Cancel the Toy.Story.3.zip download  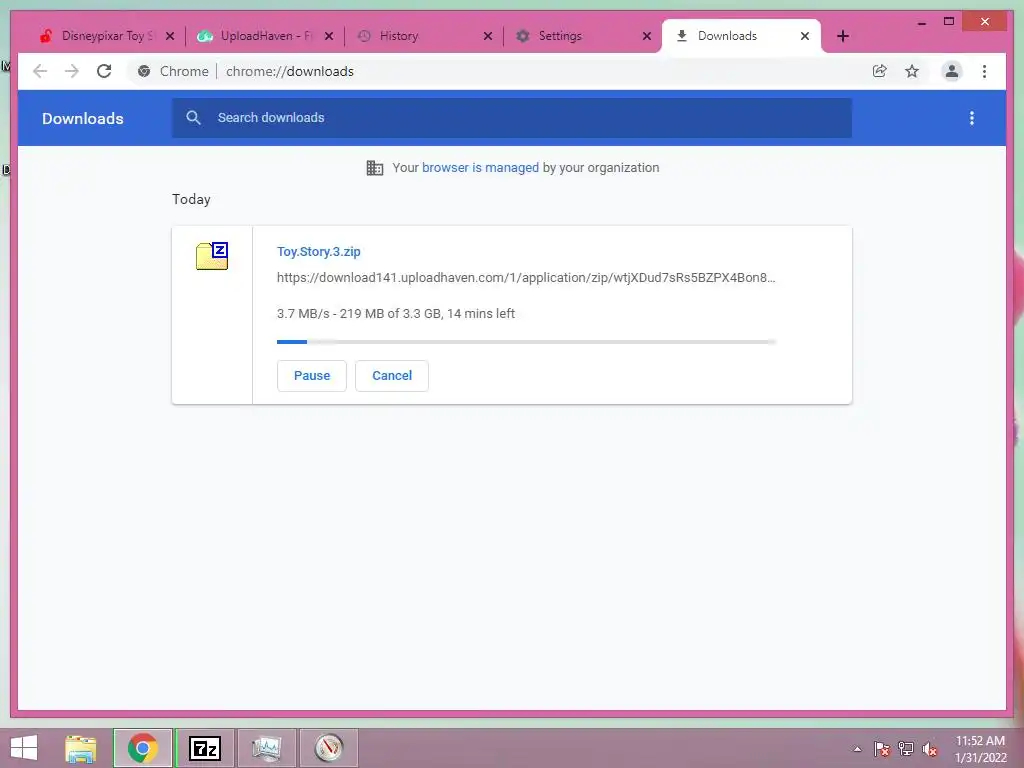coord(392,376)
